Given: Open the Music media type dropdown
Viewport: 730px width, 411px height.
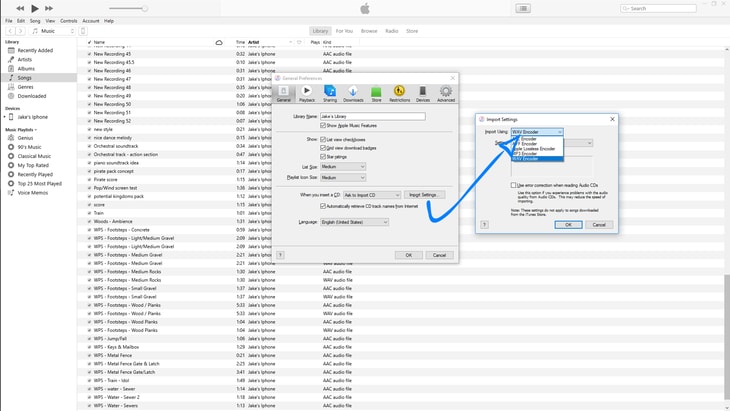Looking at the screenshot, I should (52, 31).
